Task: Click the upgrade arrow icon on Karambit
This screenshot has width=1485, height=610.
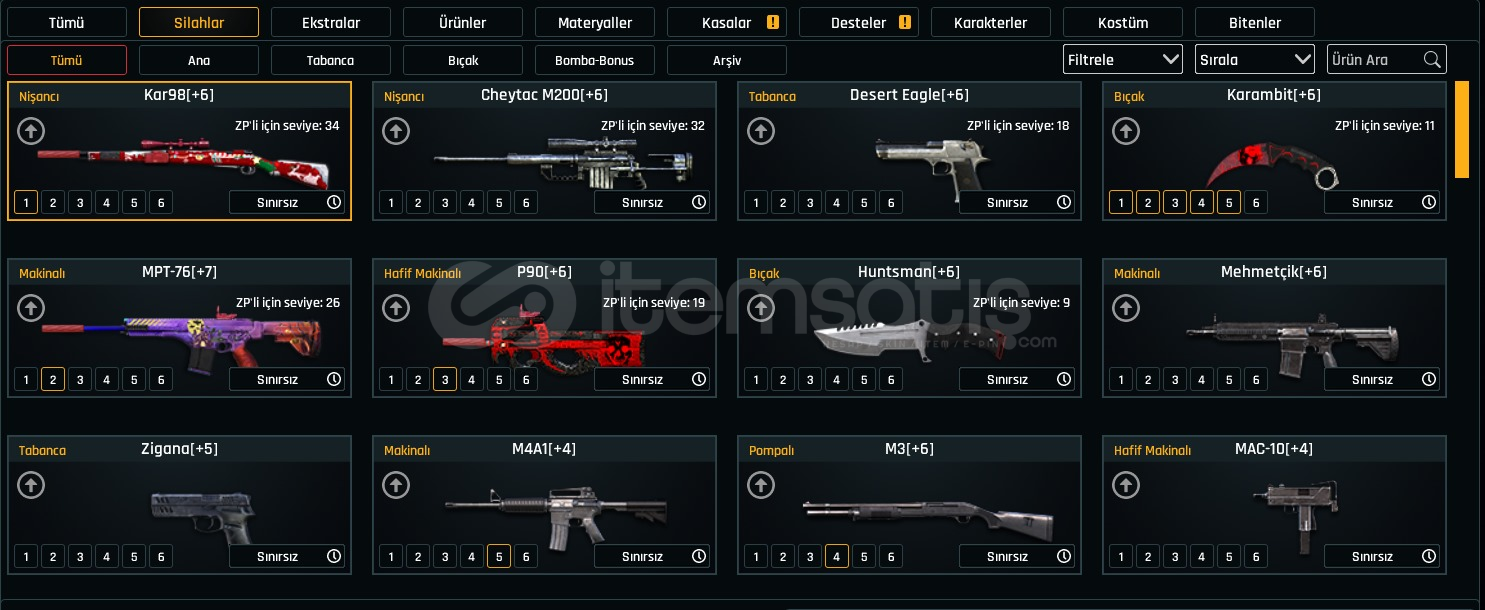Action: [1126, 131]
